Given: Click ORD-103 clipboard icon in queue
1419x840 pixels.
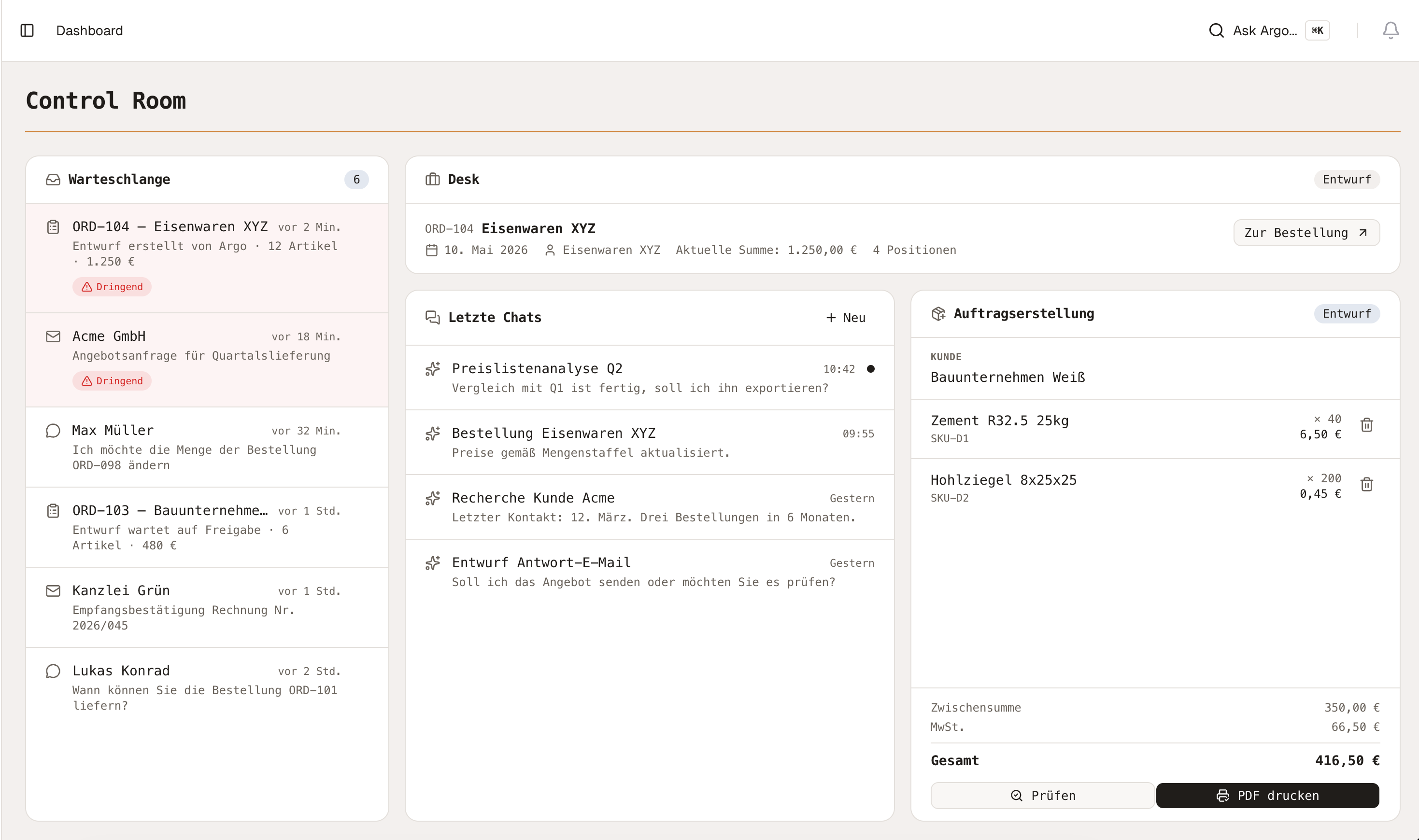Looking at the screenshot, I should 53,511.
